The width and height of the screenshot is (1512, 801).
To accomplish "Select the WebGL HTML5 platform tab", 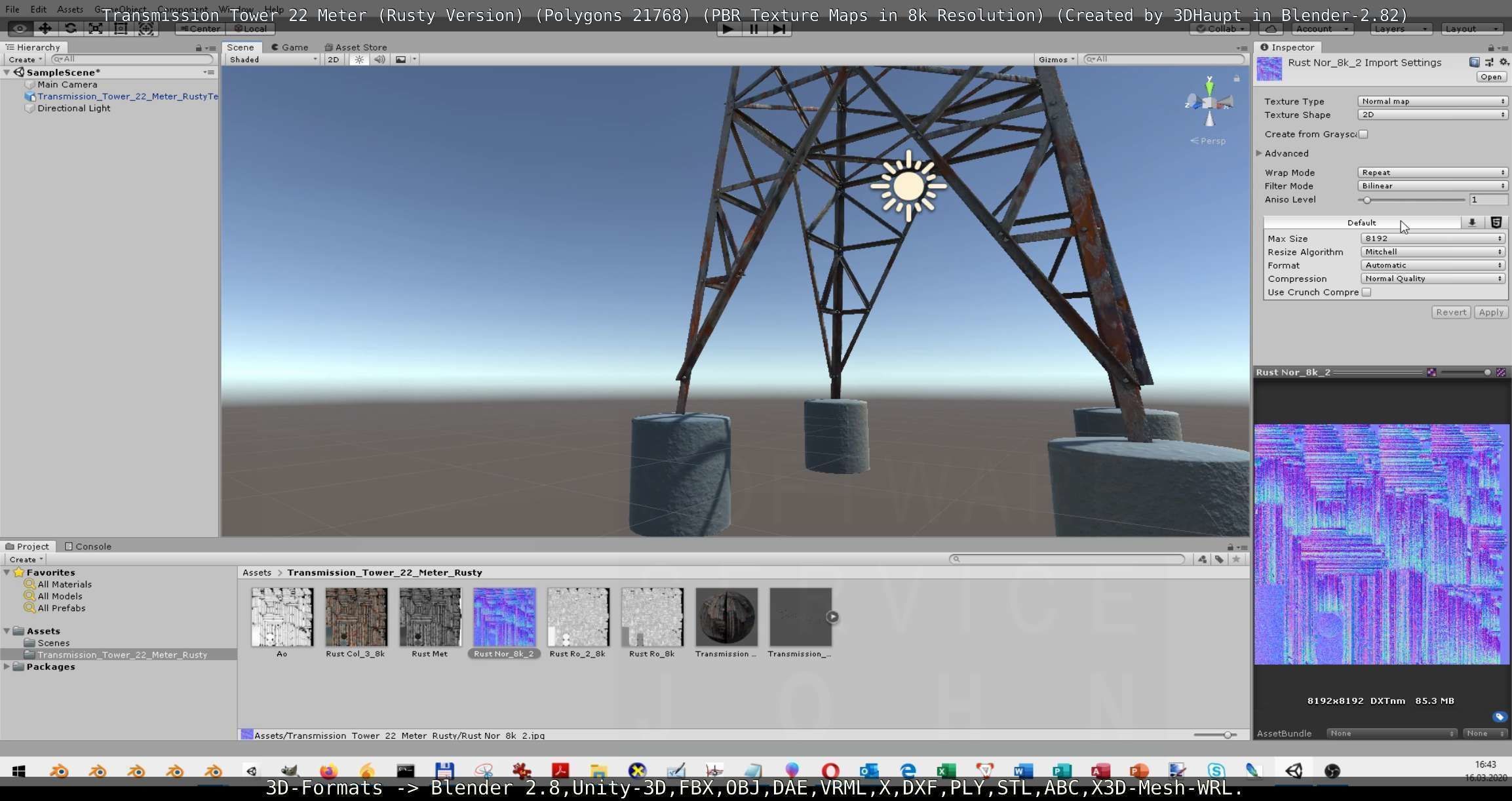I will [x=1496, y=223].
